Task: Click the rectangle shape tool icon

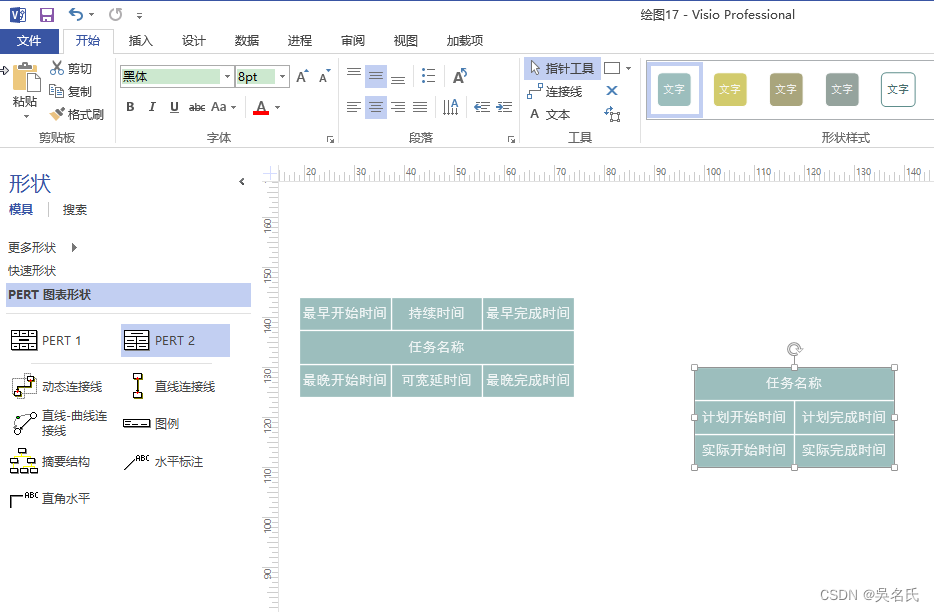Action: pos(612,69)
